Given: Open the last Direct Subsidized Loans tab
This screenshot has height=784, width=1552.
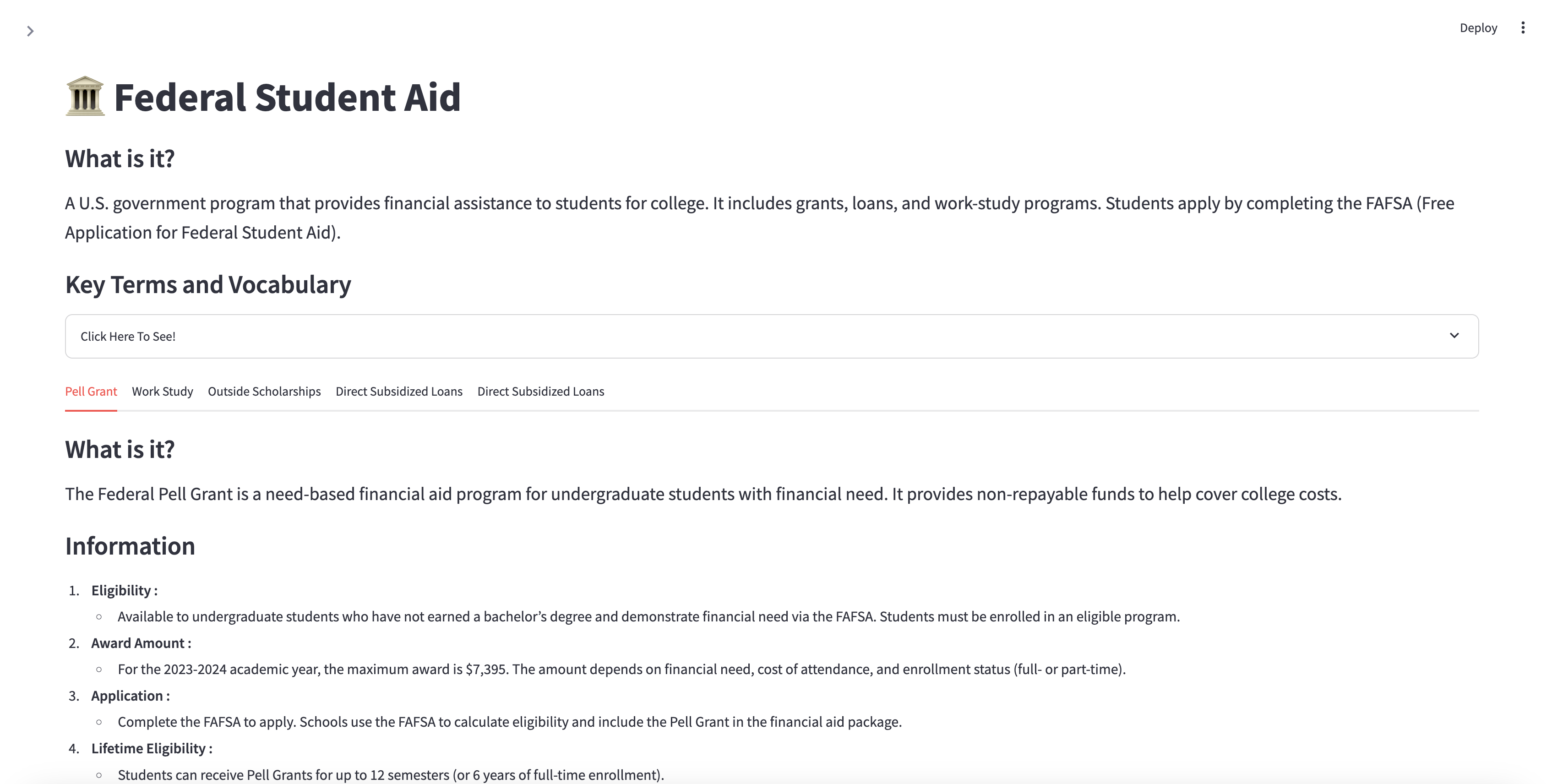Looking at the screenshot, I should pos(540,391).
